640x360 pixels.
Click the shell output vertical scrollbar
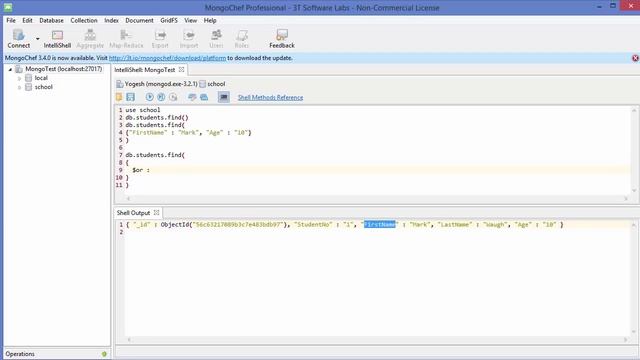[634, 278]
